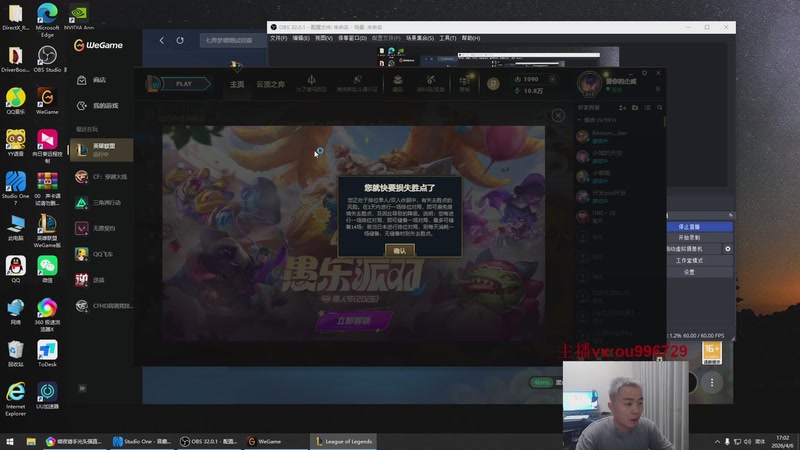Image resolution: width=800 pixels, height=450 pixels.
Task: Open OBS 文件(F) menu
Action: tap(279, 38)
